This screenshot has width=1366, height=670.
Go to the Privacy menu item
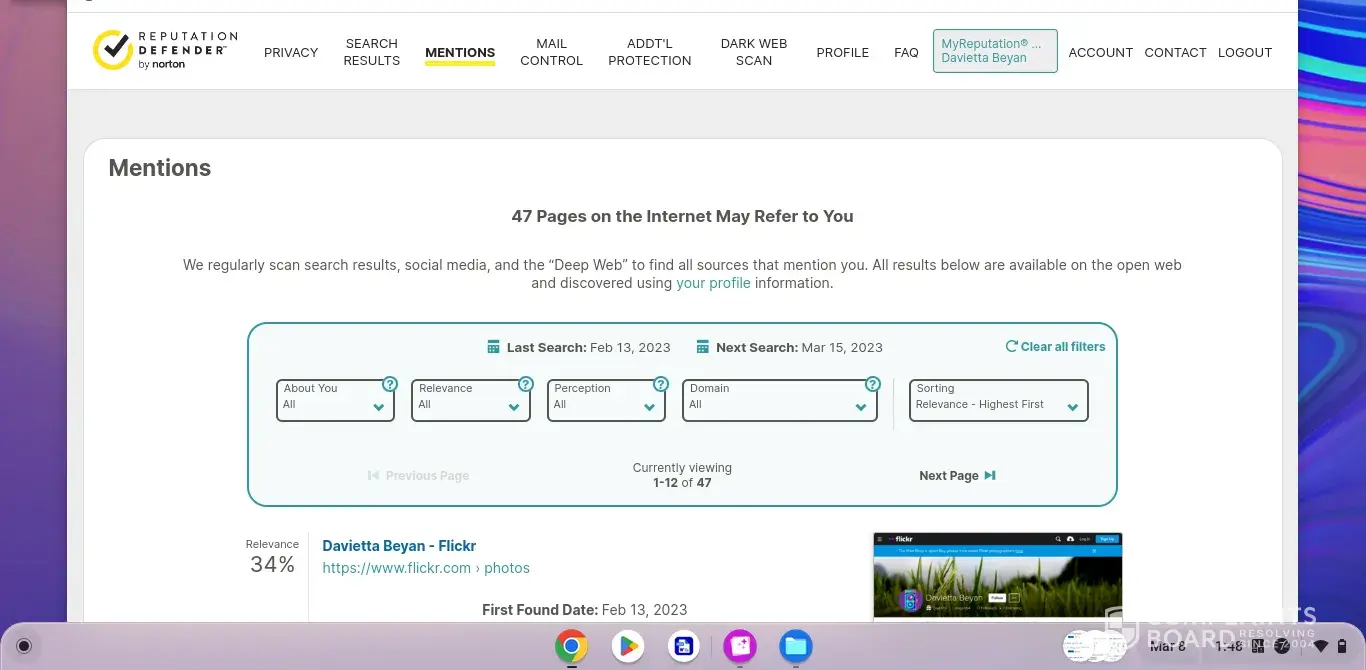(x=291, y=52)
